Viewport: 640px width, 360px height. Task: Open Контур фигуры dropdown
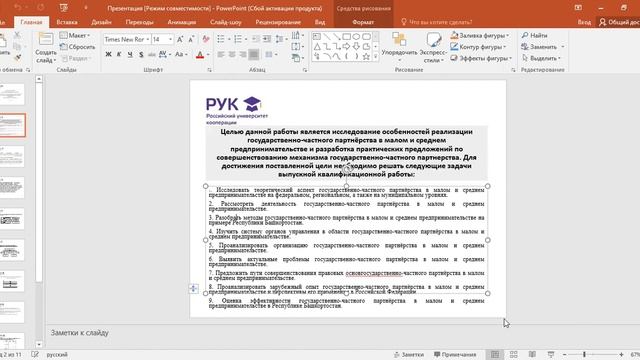click(x=478, y=47)
